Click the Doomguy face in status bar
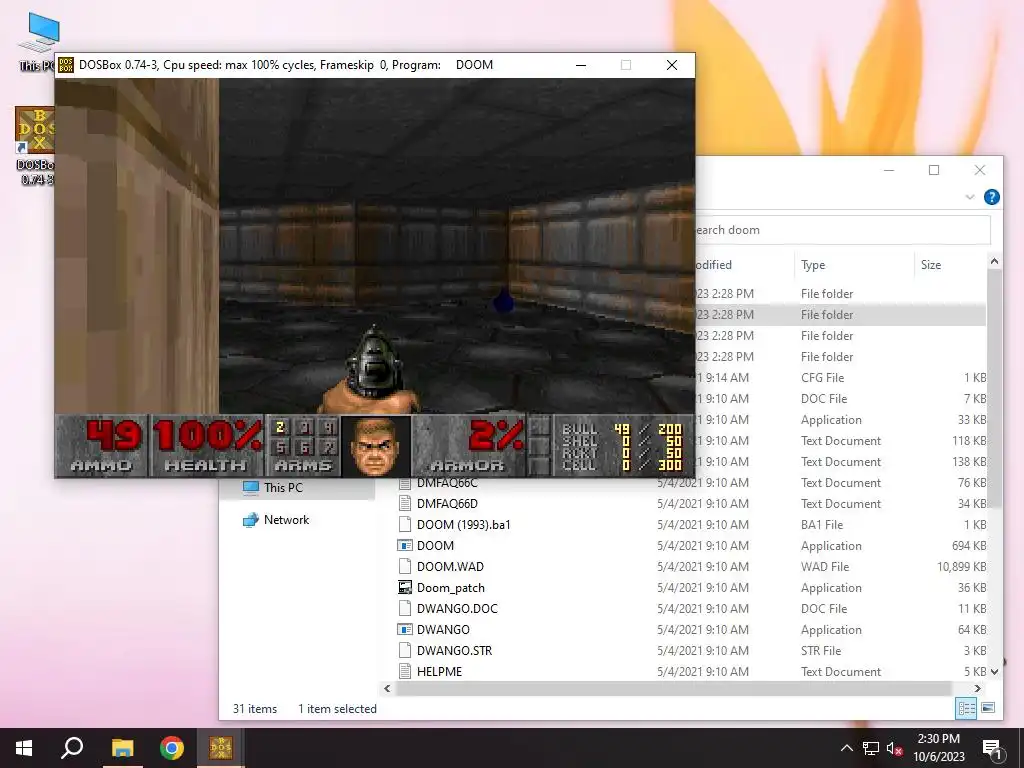The width and height of the screenshot is (1024, 768). 376,446
